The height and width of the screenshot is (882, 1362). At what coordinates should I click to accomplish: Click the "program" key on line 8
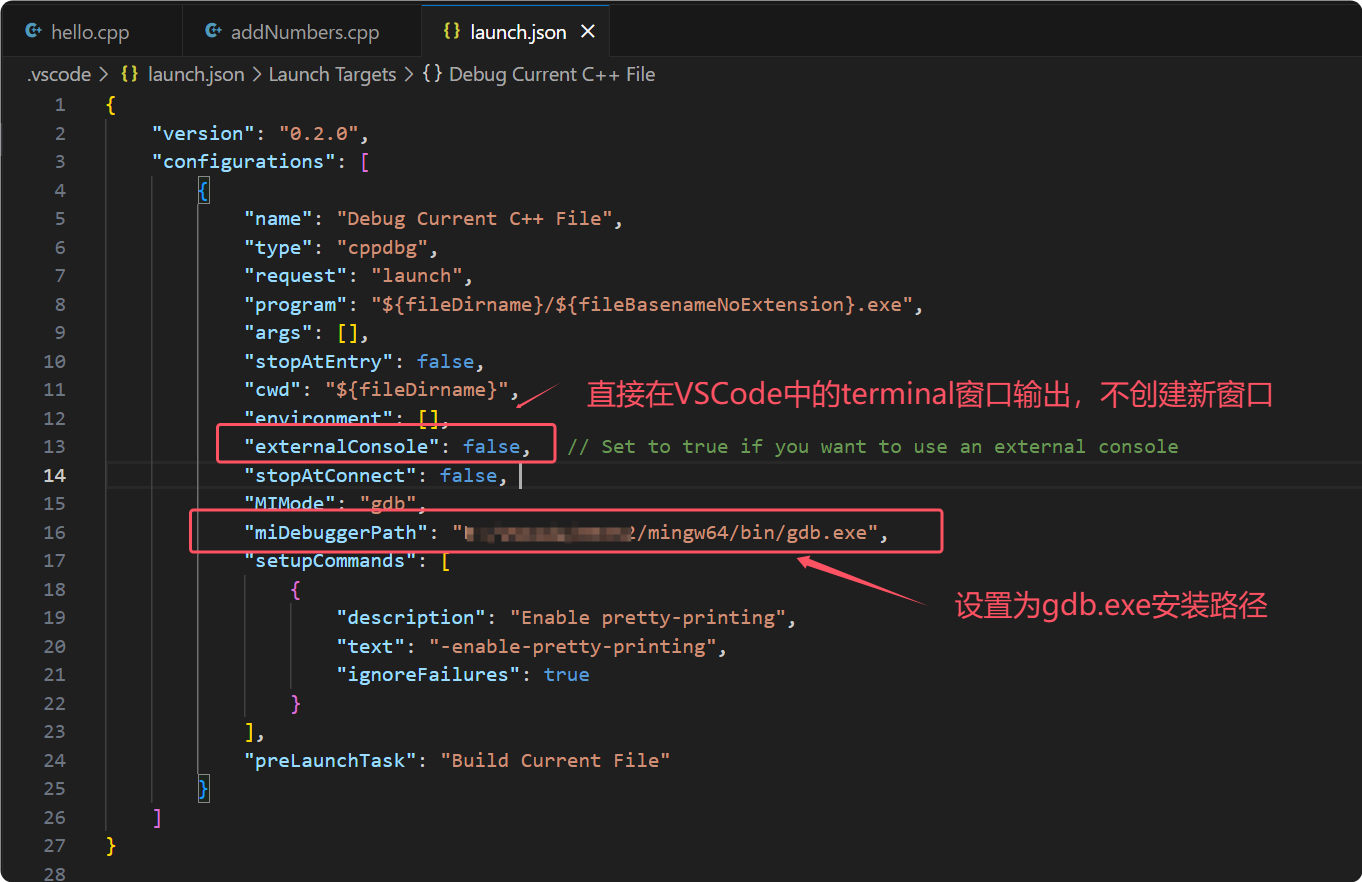(x=296, y=304)
